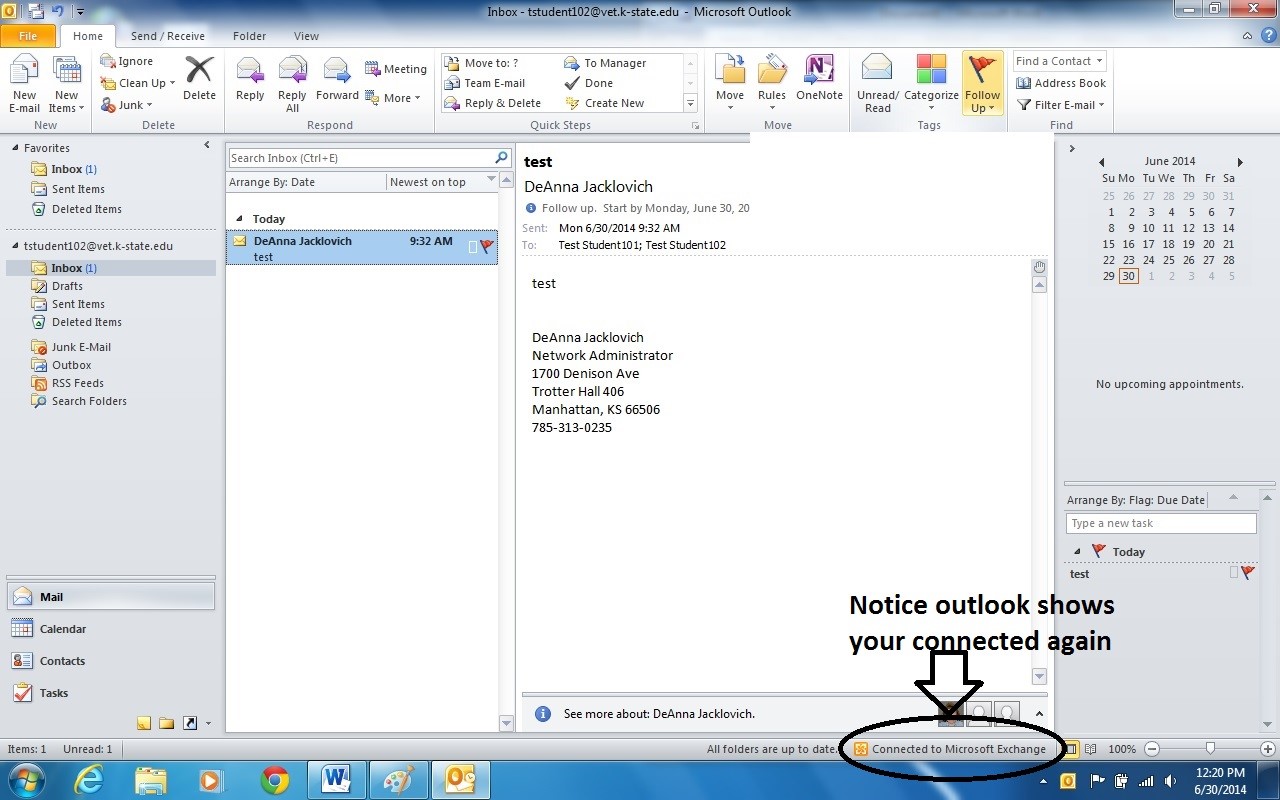Collapse the Favorites group
The image size is (1280, 800).
click(x=15, y=148)
